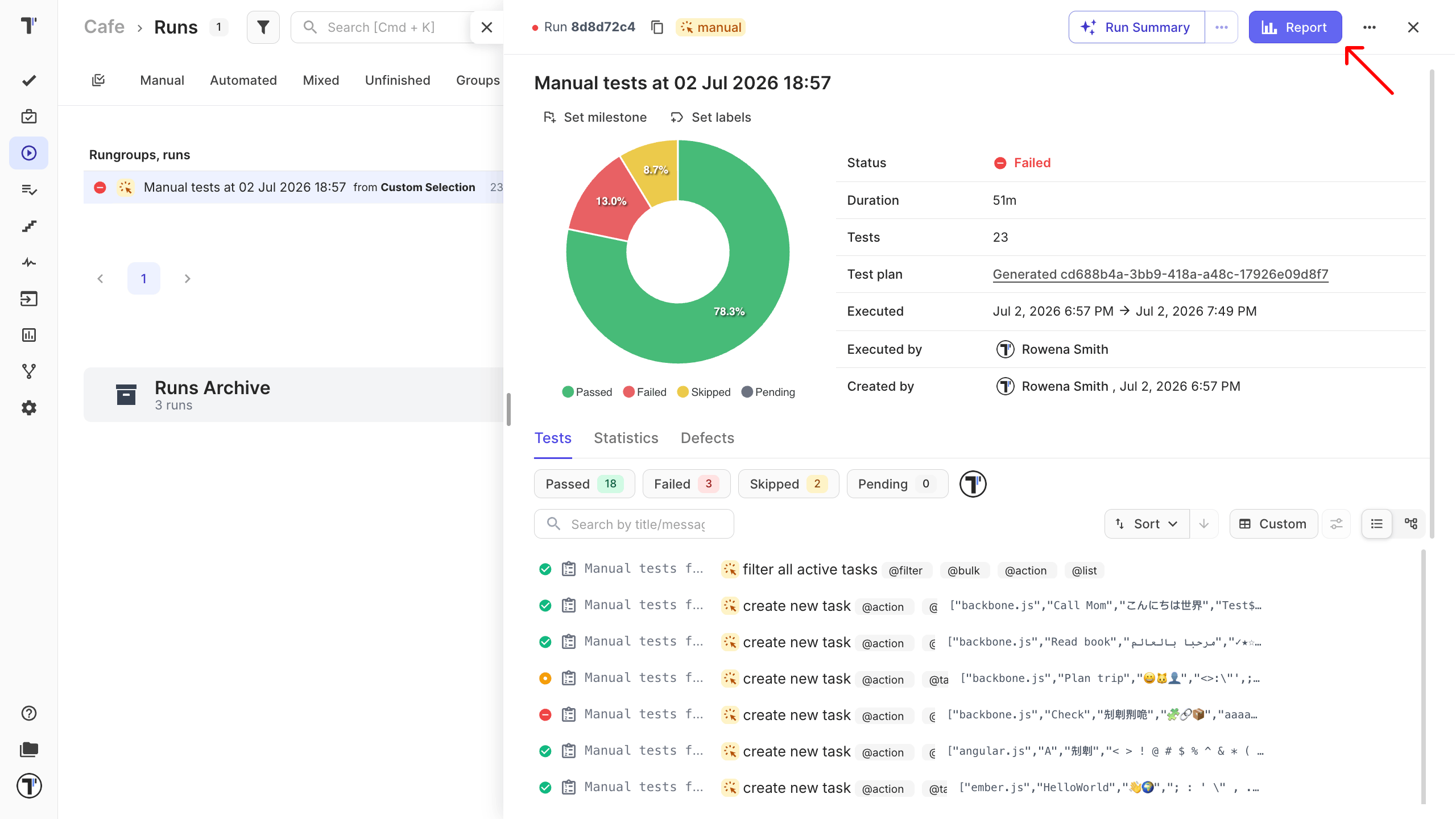Image resolution: width=1456 pixels, height=819 pixels.
Task: Open the Defects tab
Action: (x=708, y=438)
